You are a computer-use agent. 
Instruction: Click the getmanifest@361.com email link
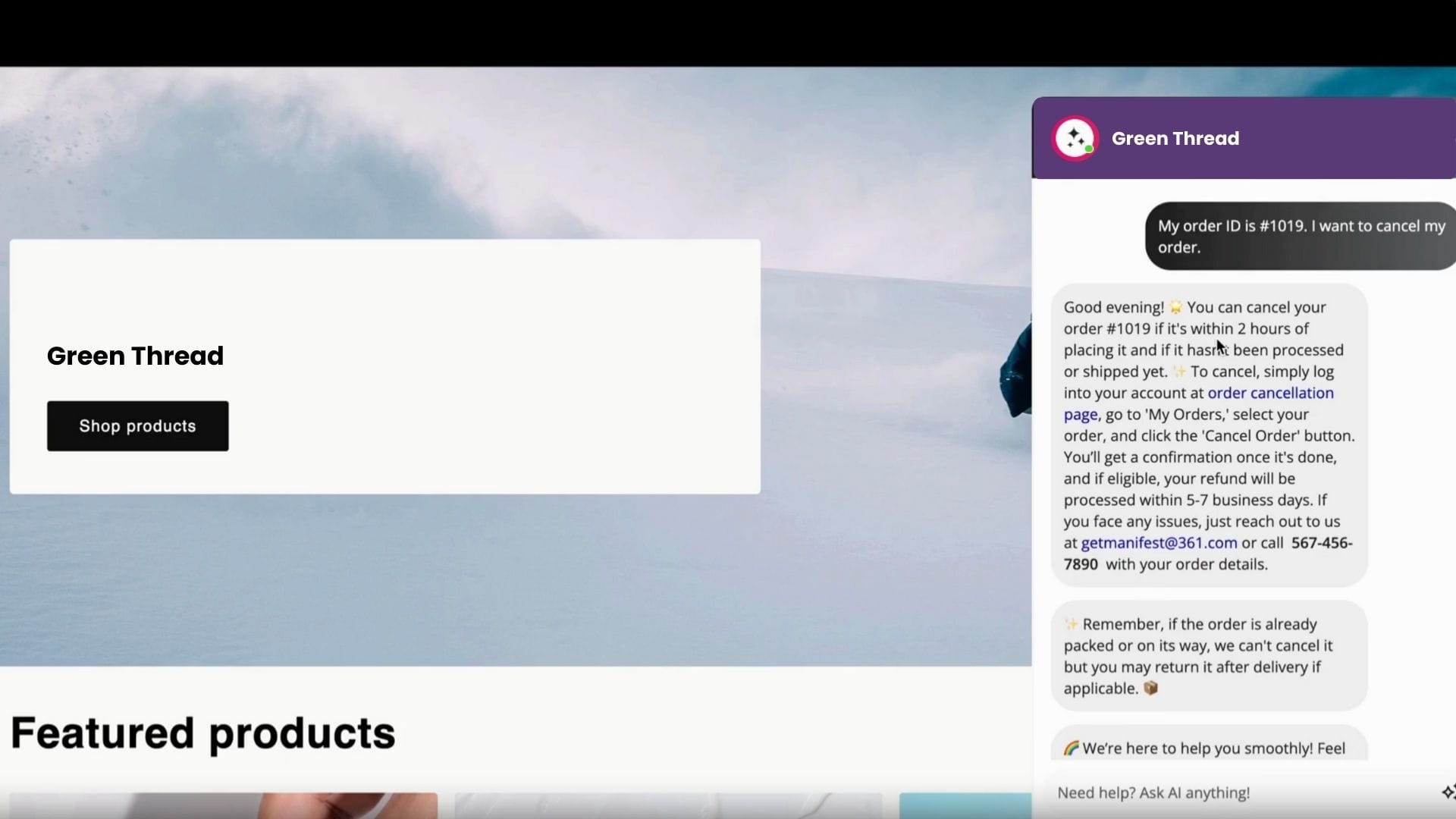pyautogui.click(x=1159, y=542)
